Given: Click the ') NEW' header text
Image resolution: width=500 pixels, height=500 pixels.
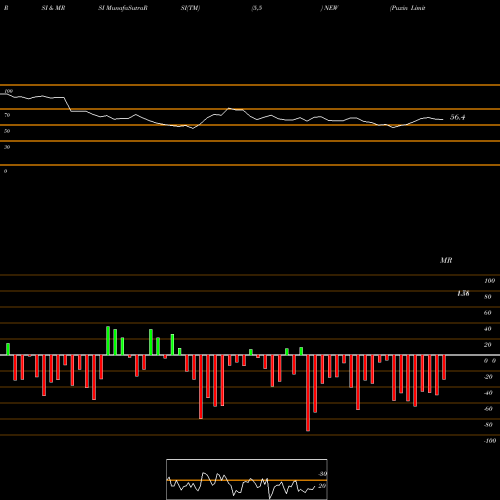Looking at the screenshot, I should [329, 8].
